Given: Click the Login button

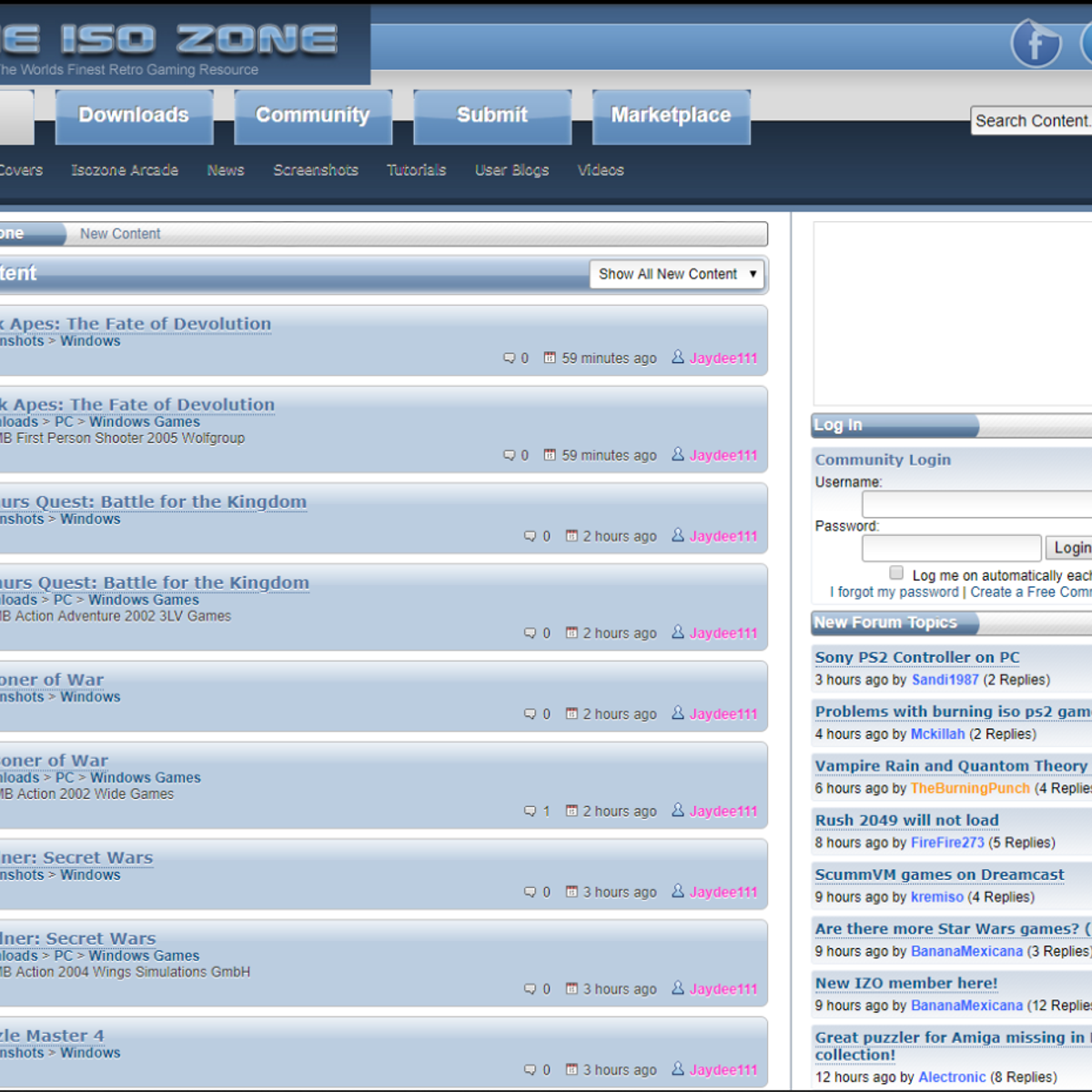Looking at the screenshot, I should click(1069, 548).
